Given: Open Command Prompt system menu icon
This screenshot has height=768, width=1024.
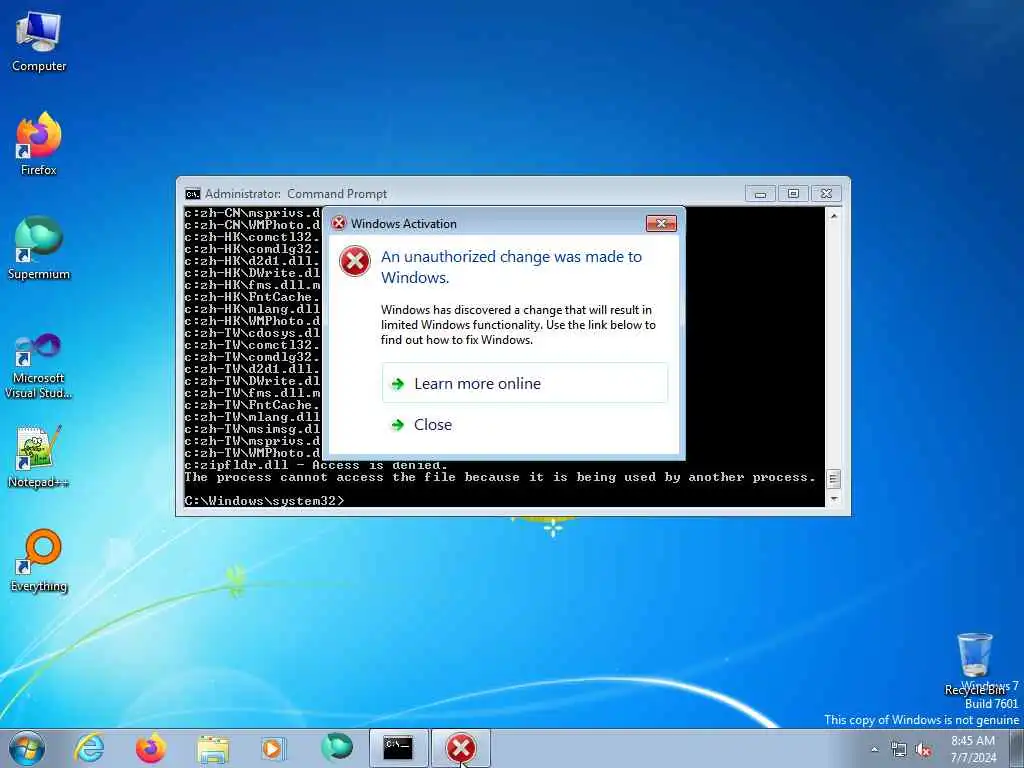Looking at the screenshot, I should (x=193, y=194).
